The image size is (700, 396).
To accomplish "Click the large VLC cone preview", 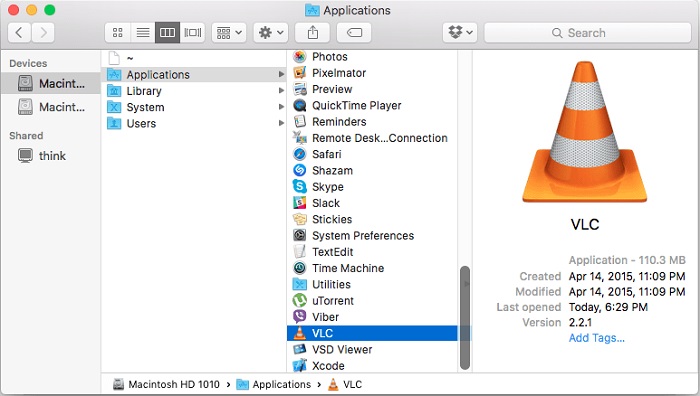I will click(x=585, y=132).
